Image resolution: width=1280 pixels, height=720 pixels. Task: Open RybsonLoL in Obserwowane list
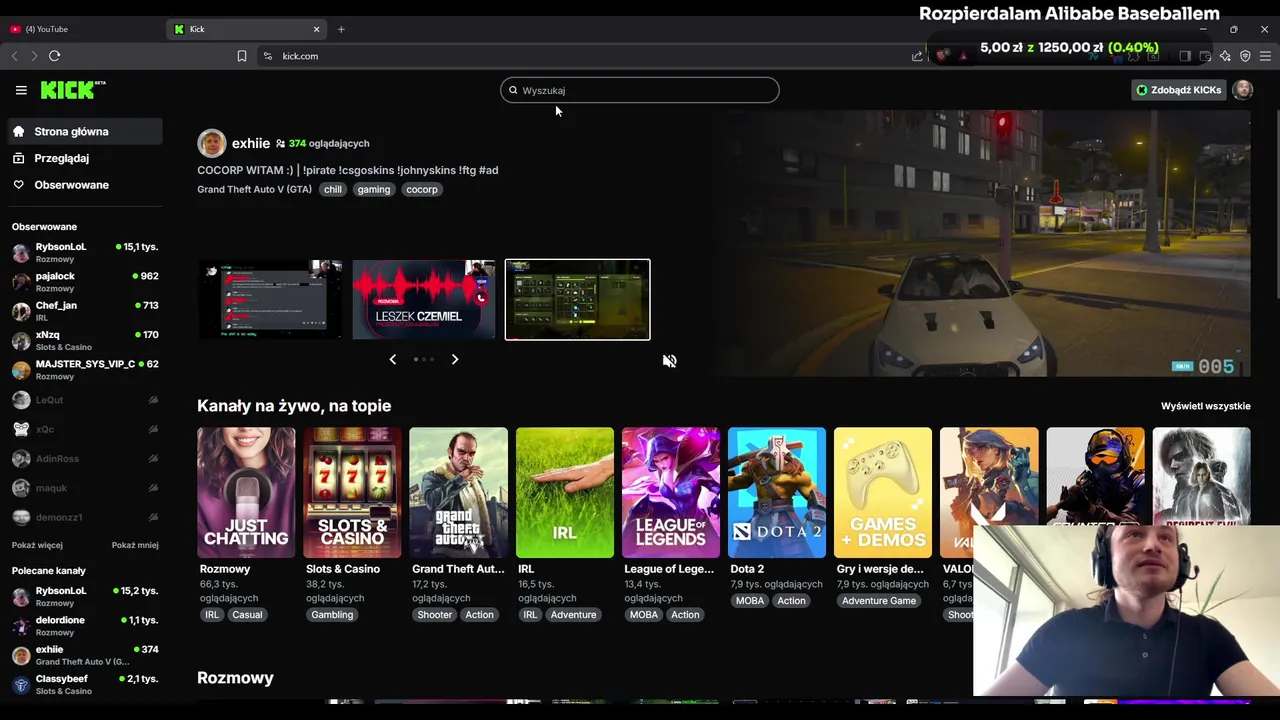pyautogui.click(x=85, y=252)
